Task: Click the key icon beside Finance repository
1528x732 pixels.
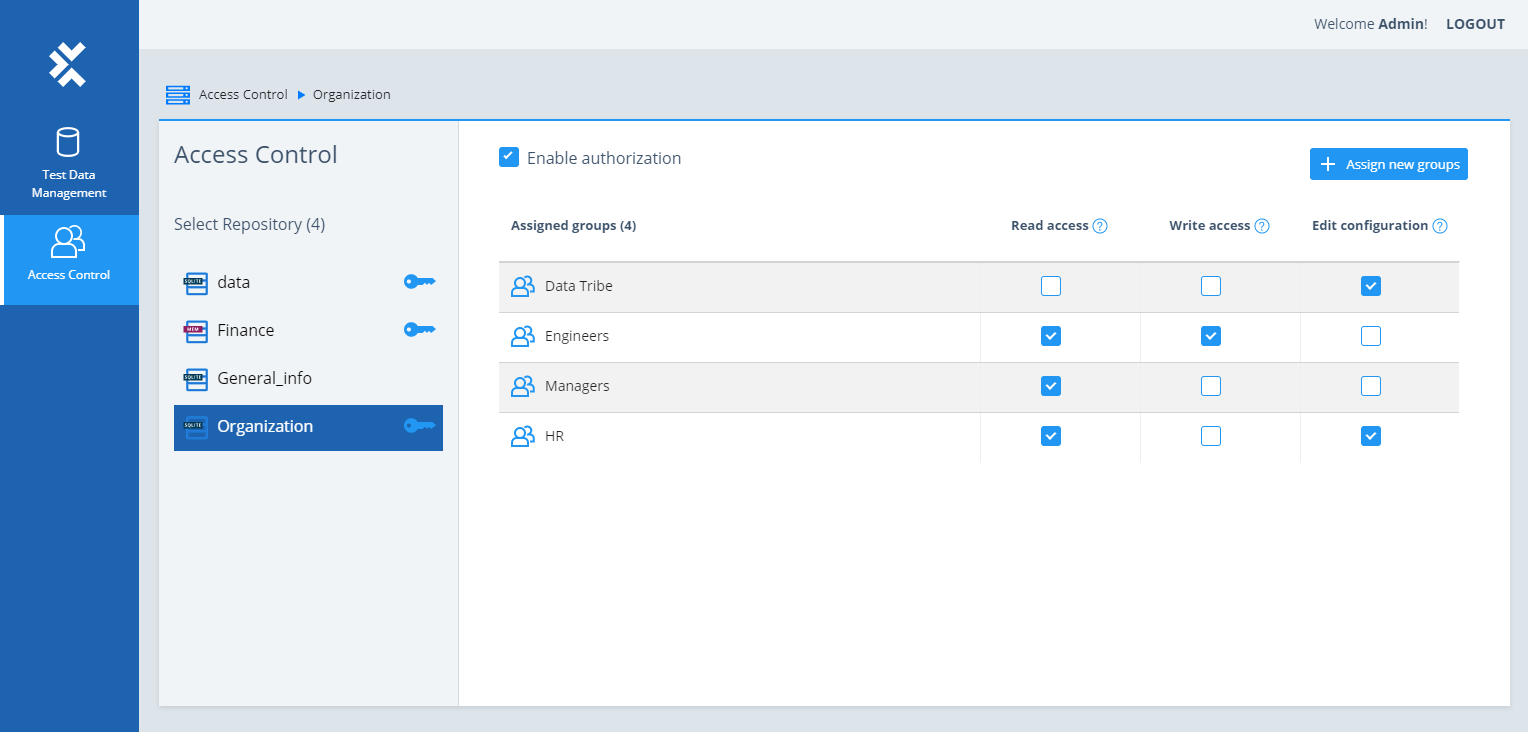Action: click(419, 330)
